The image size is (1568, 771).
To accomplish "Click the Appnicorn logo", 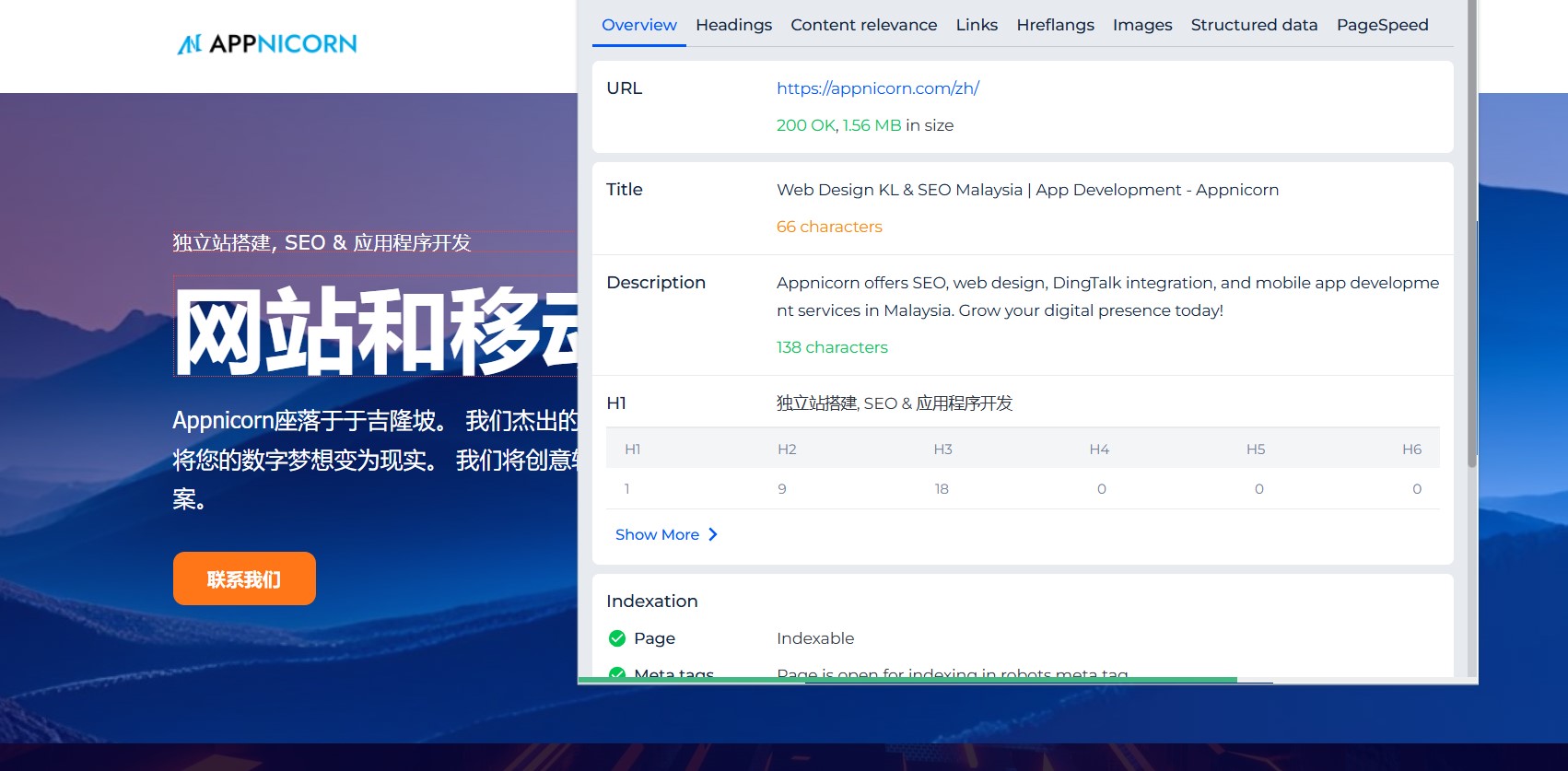I will (267, 43).
